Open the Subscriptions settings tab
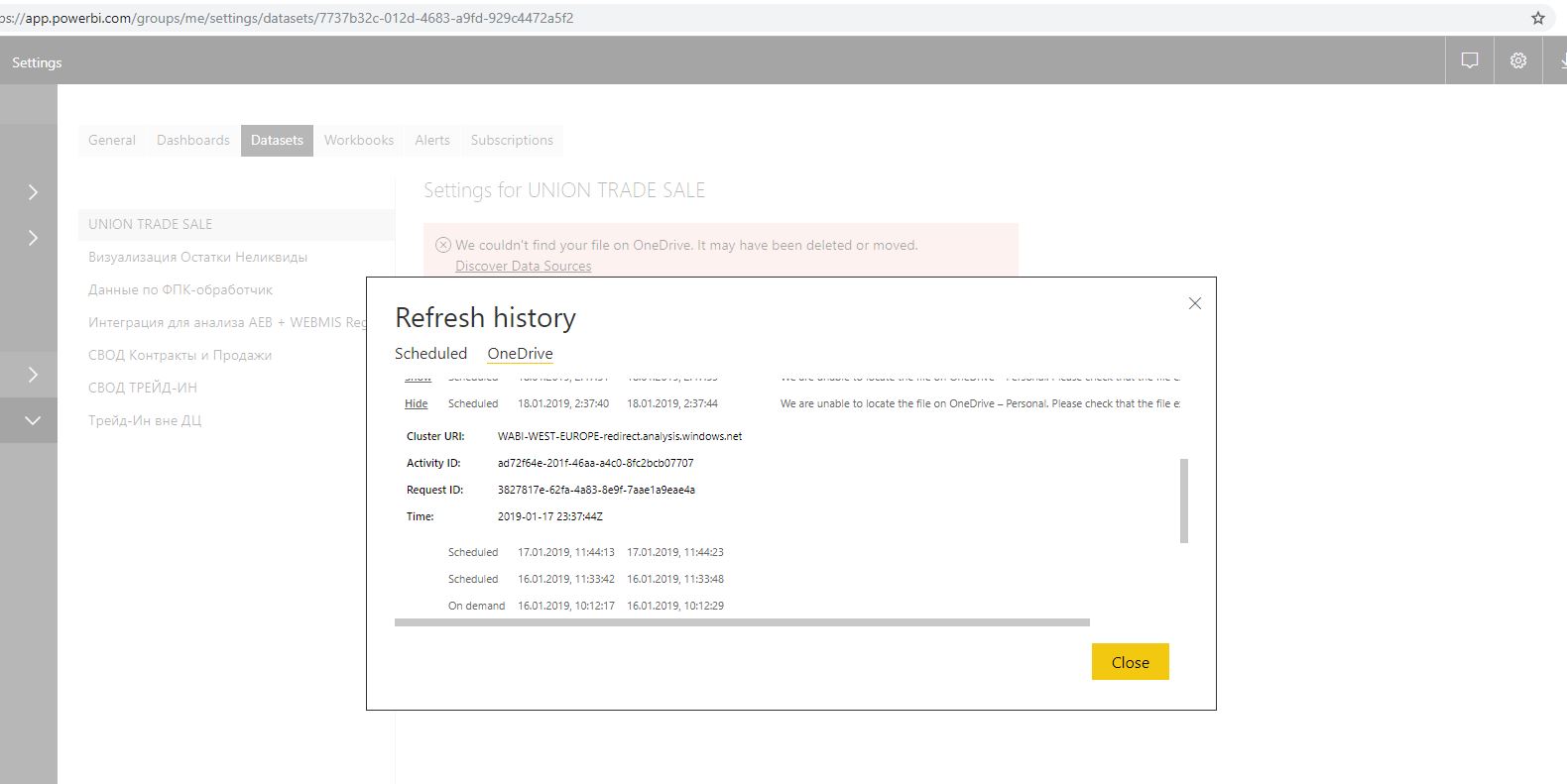1567x784 pixels. pyautogui.click(x=512, y=140)
